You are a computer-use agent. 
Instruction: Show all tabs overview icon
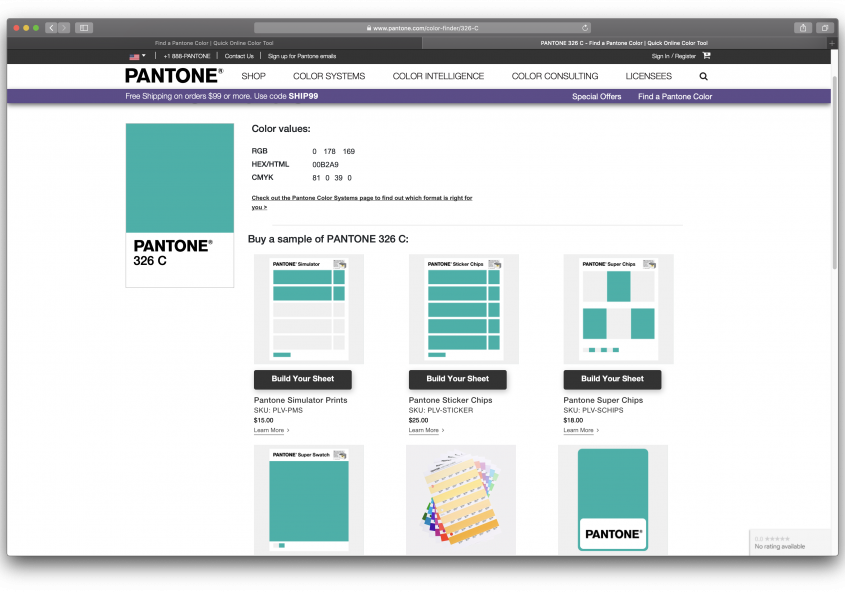tap(825, 28)
